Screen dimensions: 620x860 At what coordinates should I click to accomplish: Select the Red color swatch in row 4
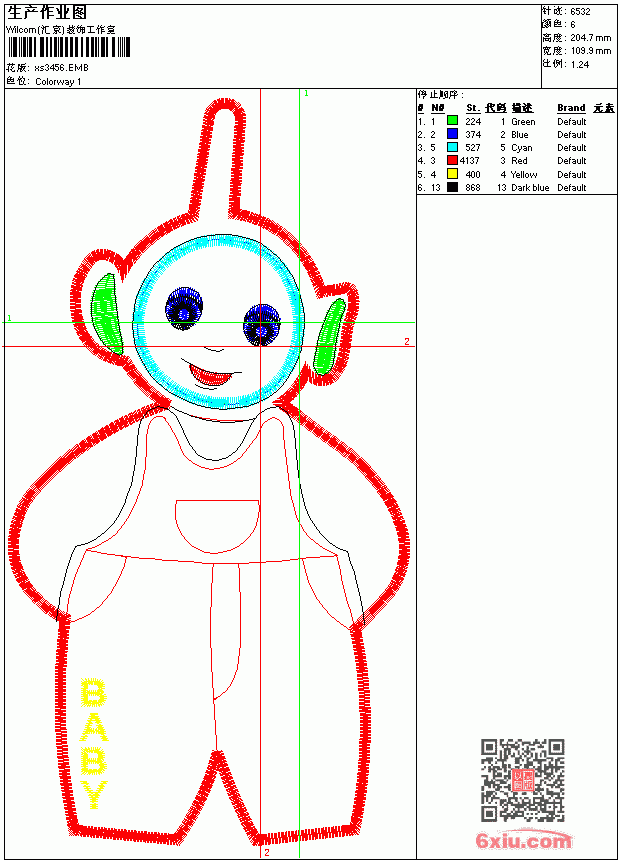coord(452,160)
